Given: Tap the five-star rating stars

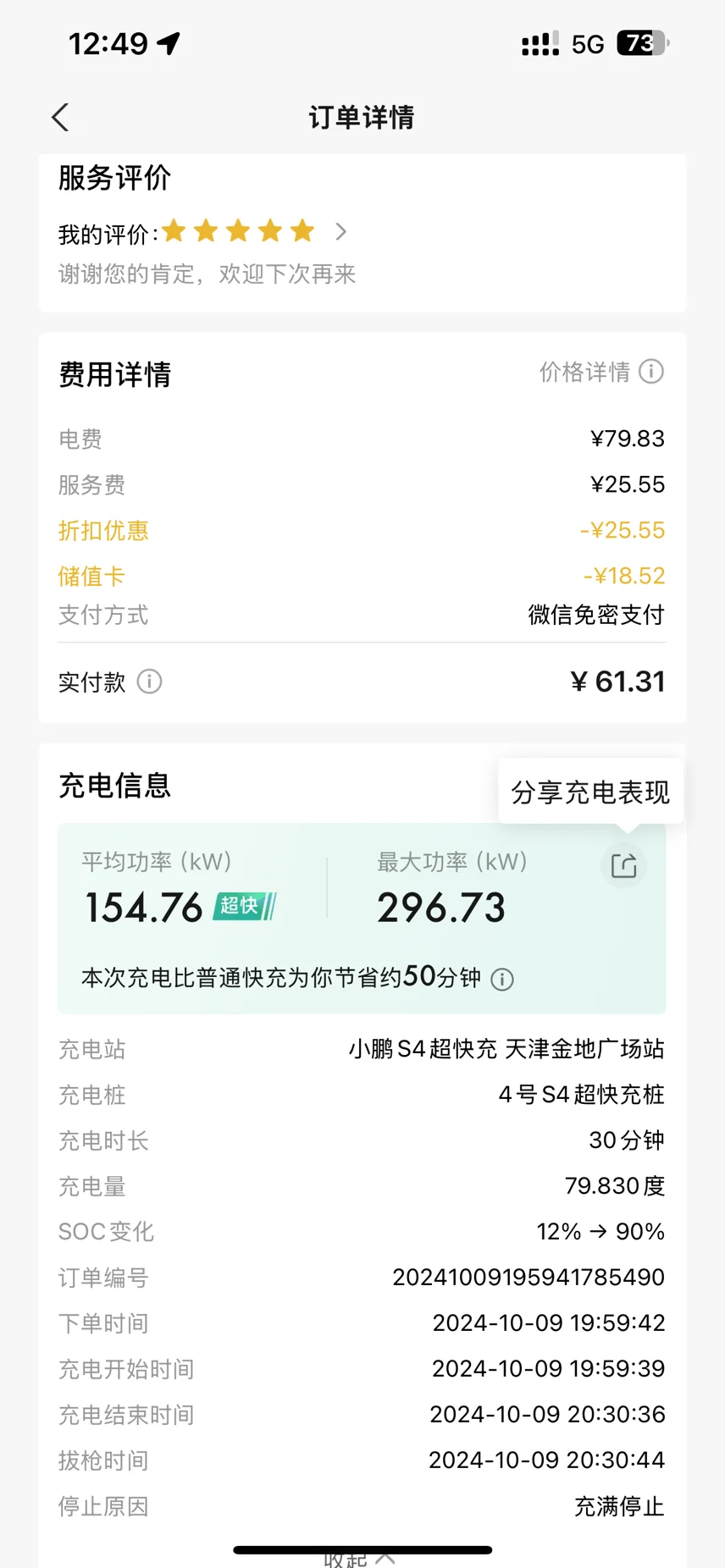Looking at the screenshot, I should tap(239, 231).
